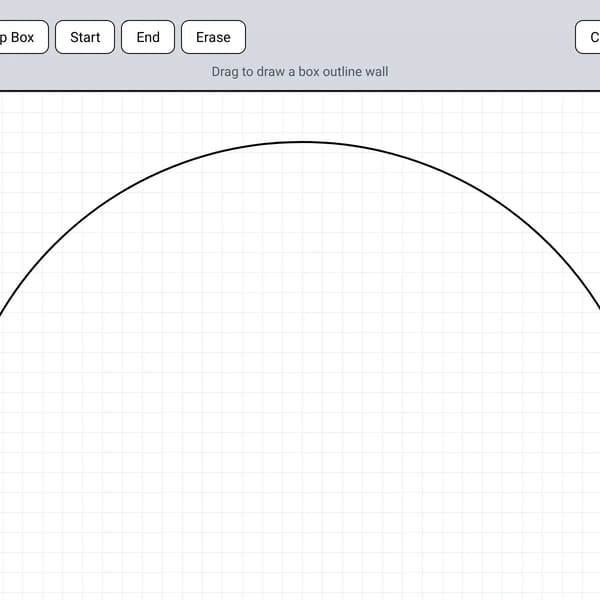Click the dark divider line below the toolbar
This screenshot has width=600, height=600.
pyautogui.click(x=300, y=91)
